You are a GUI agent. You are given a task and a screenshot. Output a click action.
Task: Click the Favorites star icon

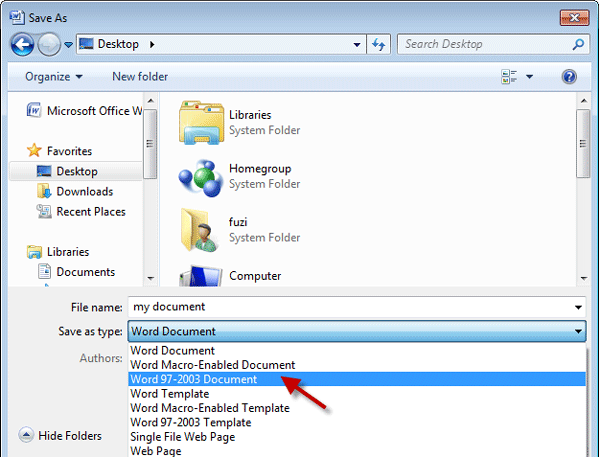pyautogui.click(x=34, y=150)
